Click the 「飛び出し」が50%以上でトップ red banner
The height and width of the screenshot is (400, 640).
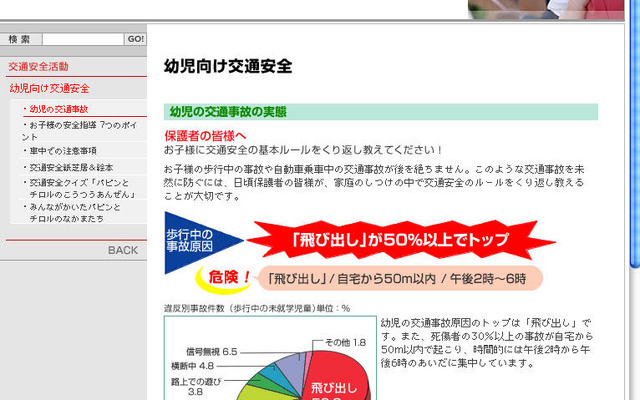[x=400, y=240]
